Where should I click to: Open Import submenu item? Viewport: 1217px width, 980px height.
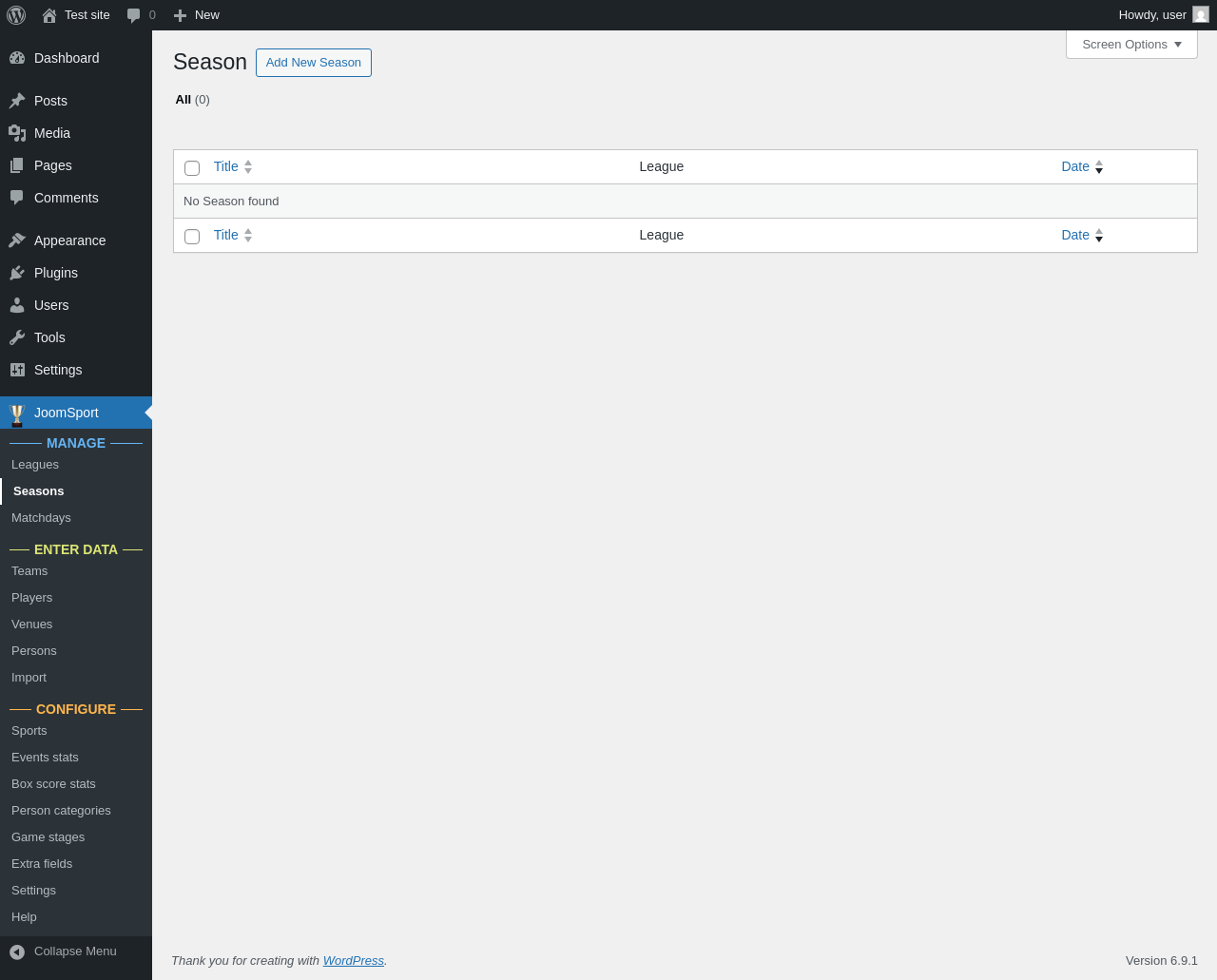coord(29,678)
